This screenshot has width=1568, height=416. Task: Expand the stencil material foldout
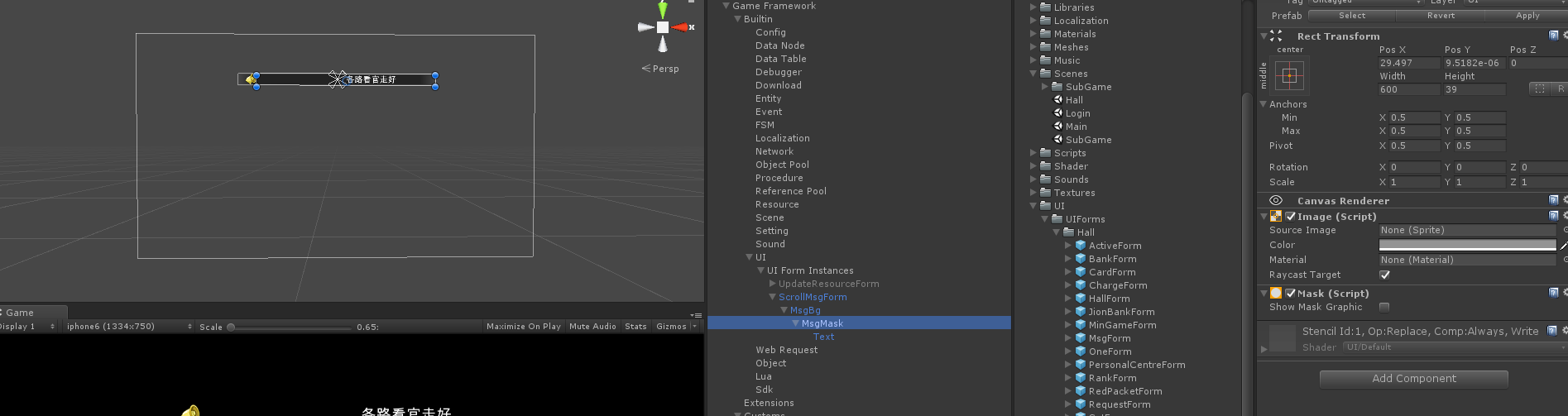pos(1264,349)
